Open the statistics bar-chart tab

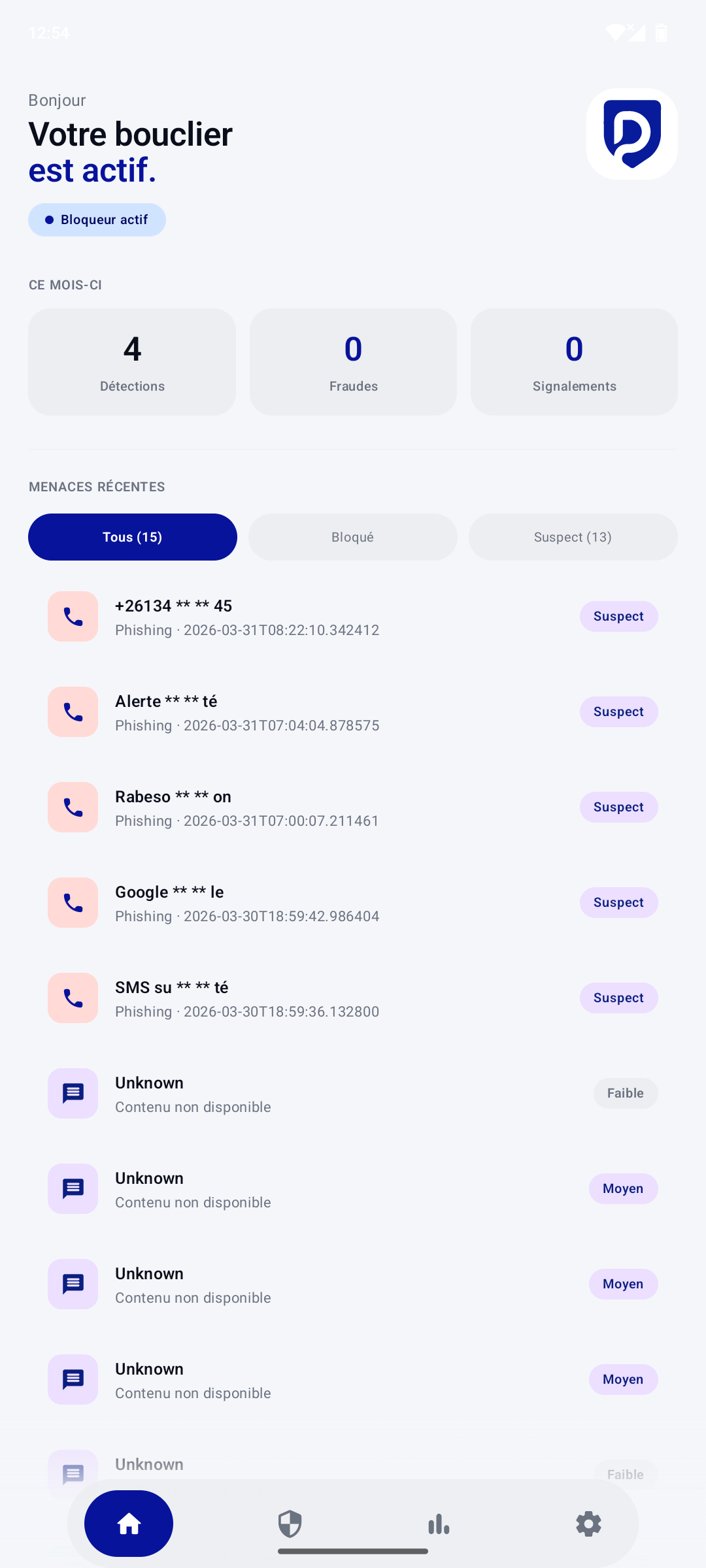pos(438,1524)
